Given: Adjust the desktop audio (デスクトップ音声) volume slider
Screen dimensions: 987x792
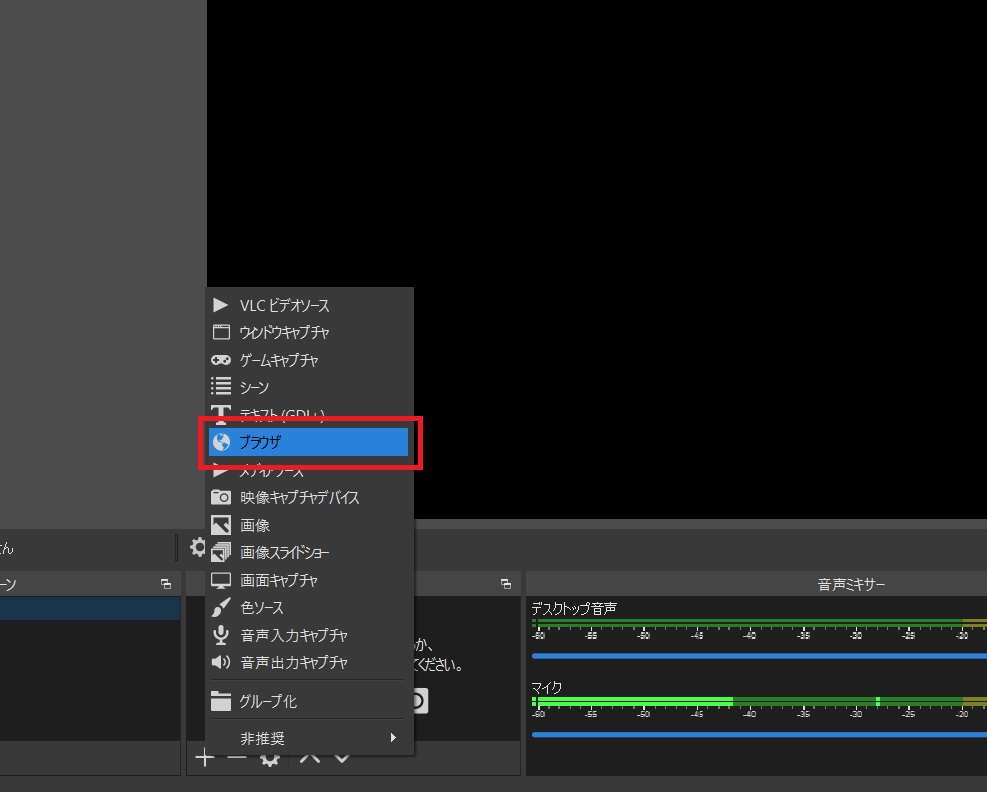Looking at the screenshot, I should coord(758,656).
